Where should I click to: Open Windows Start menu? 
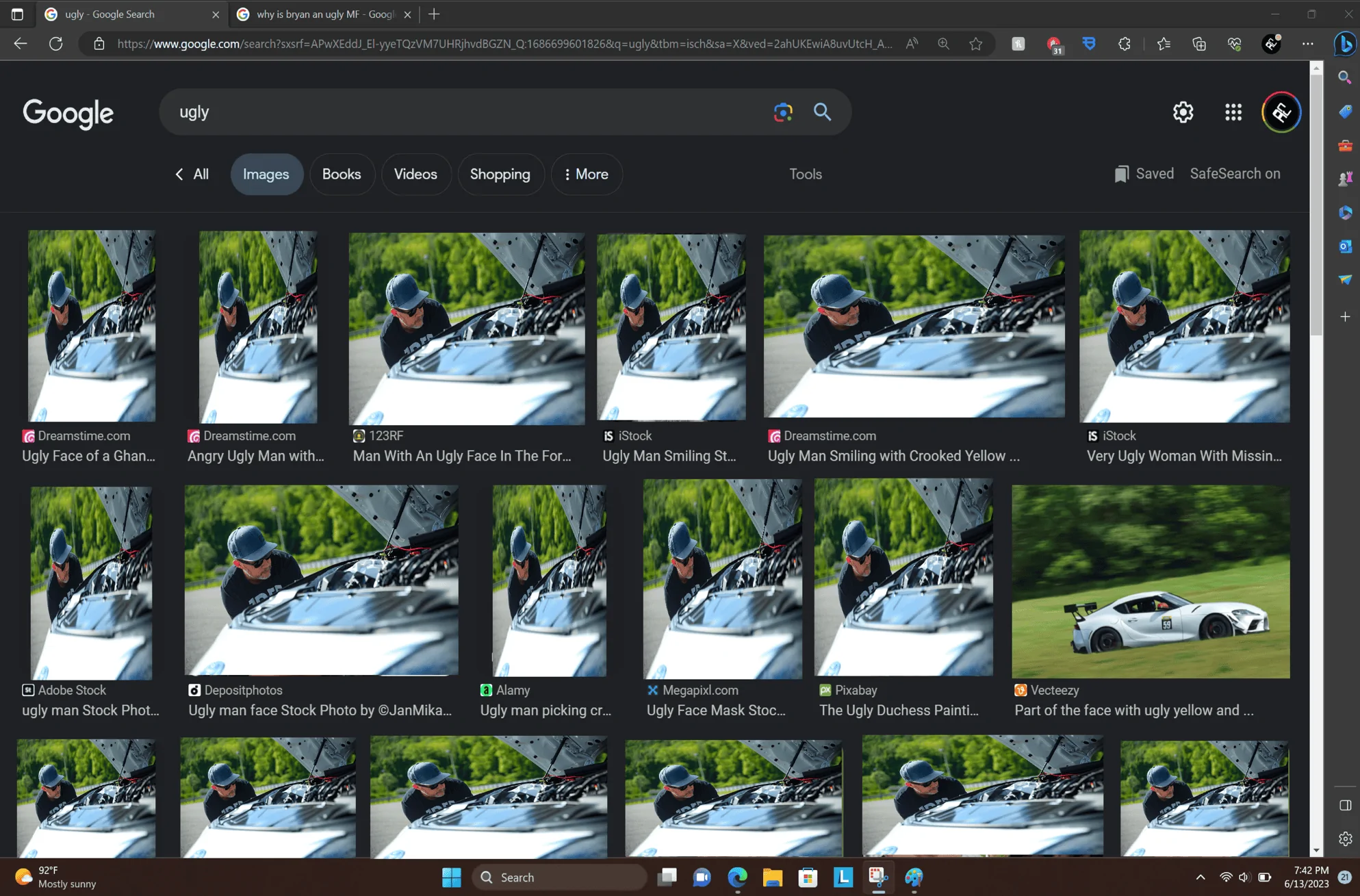(451, 878)
